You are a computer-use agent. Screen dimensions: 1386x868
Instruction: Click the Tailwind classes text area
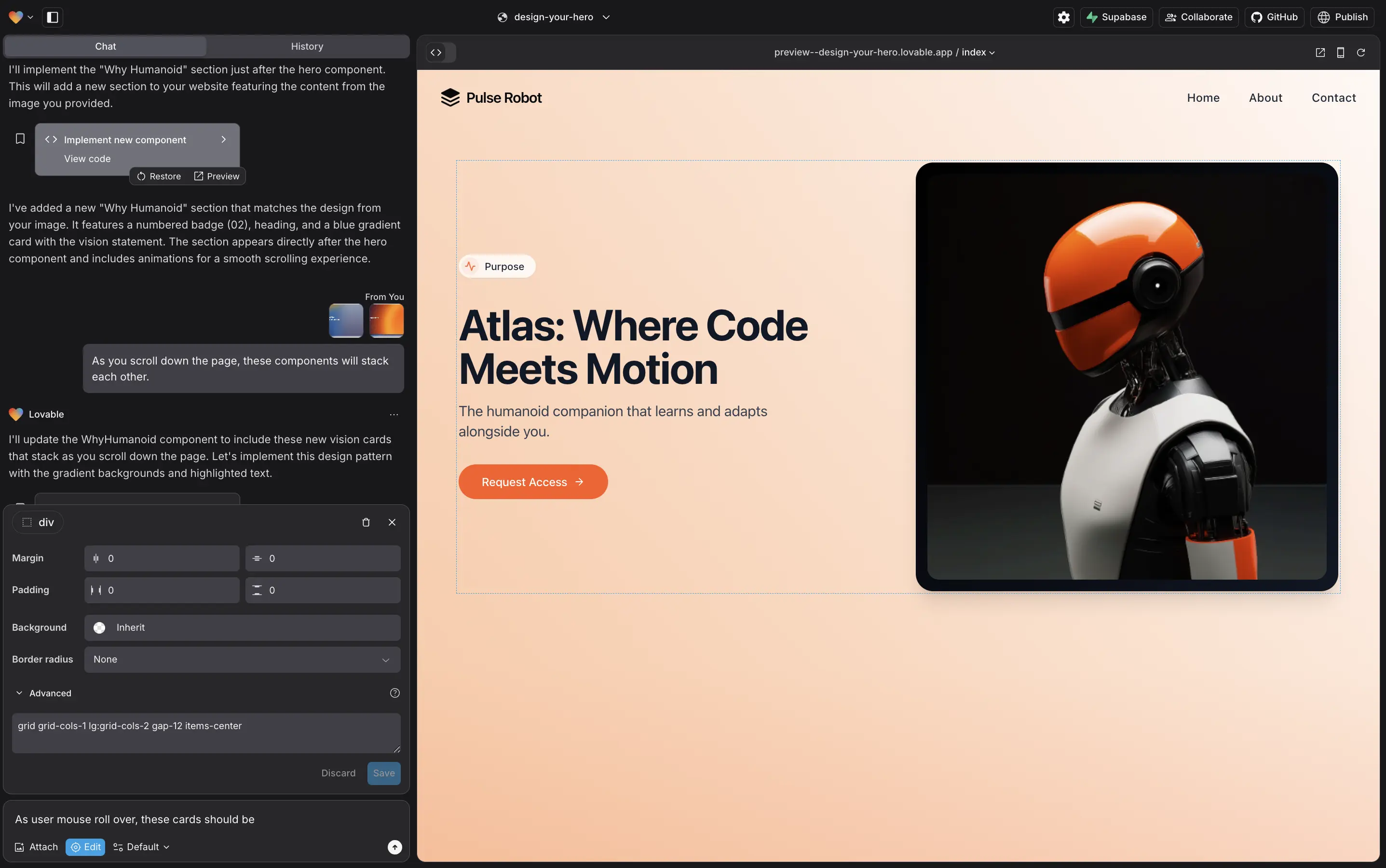tap(205, 732)
